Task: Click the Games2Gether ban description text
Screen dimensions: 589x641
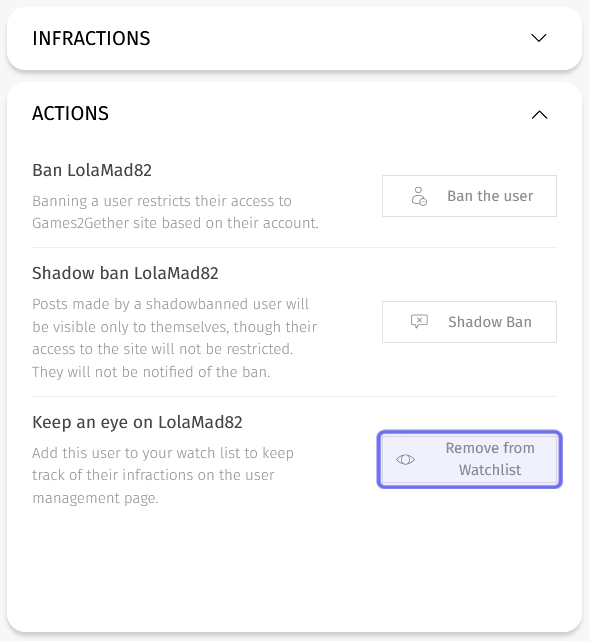Action: tap(175, 212)
